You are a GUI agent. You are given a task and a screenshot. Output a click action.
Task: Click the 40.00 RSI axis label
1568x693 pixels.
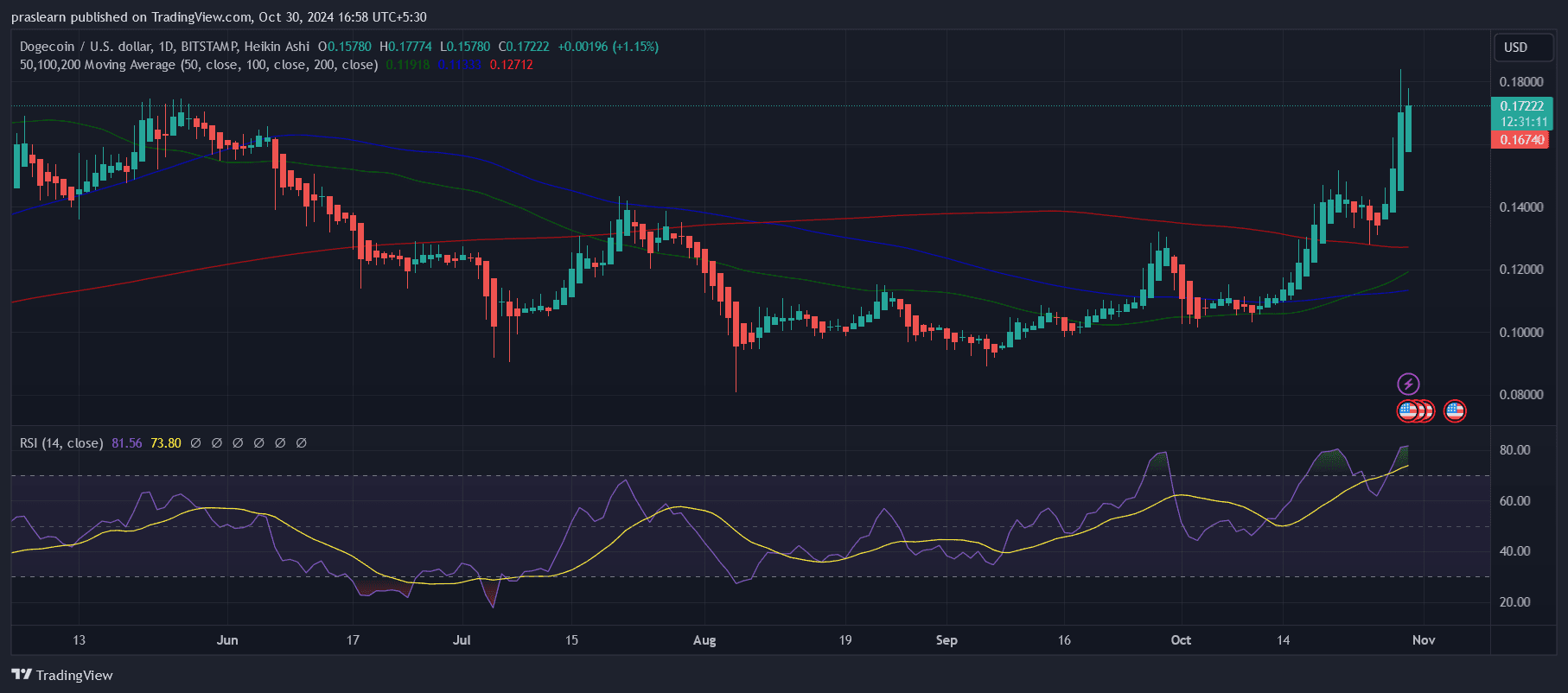pos(1514,551)
